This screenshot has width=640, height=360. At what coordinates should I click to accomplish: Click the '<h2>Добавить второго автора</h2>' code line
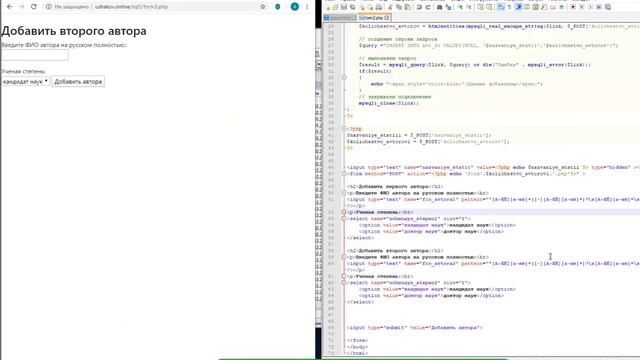pyautogui.click(x=395, y=251)
